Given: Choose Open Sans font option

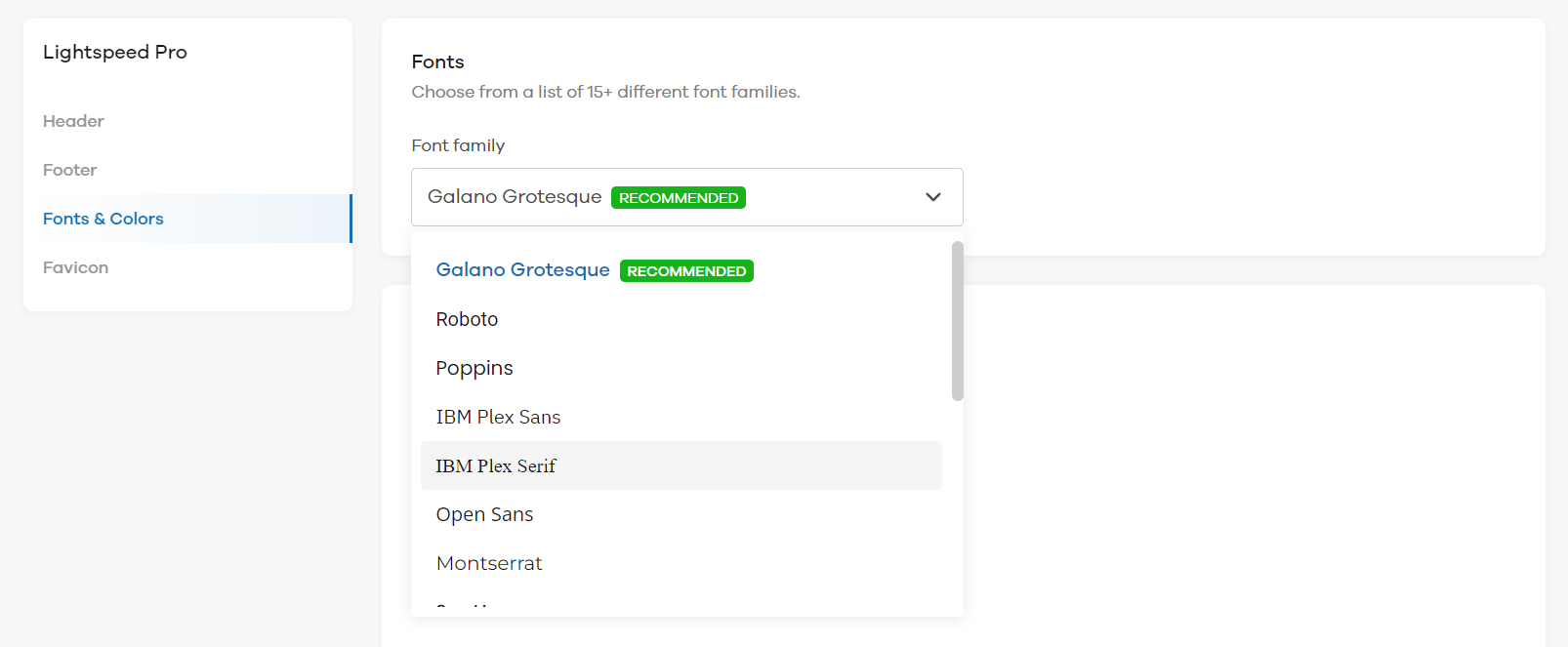Looking at the screenshot, I should (x=681, y=514).
